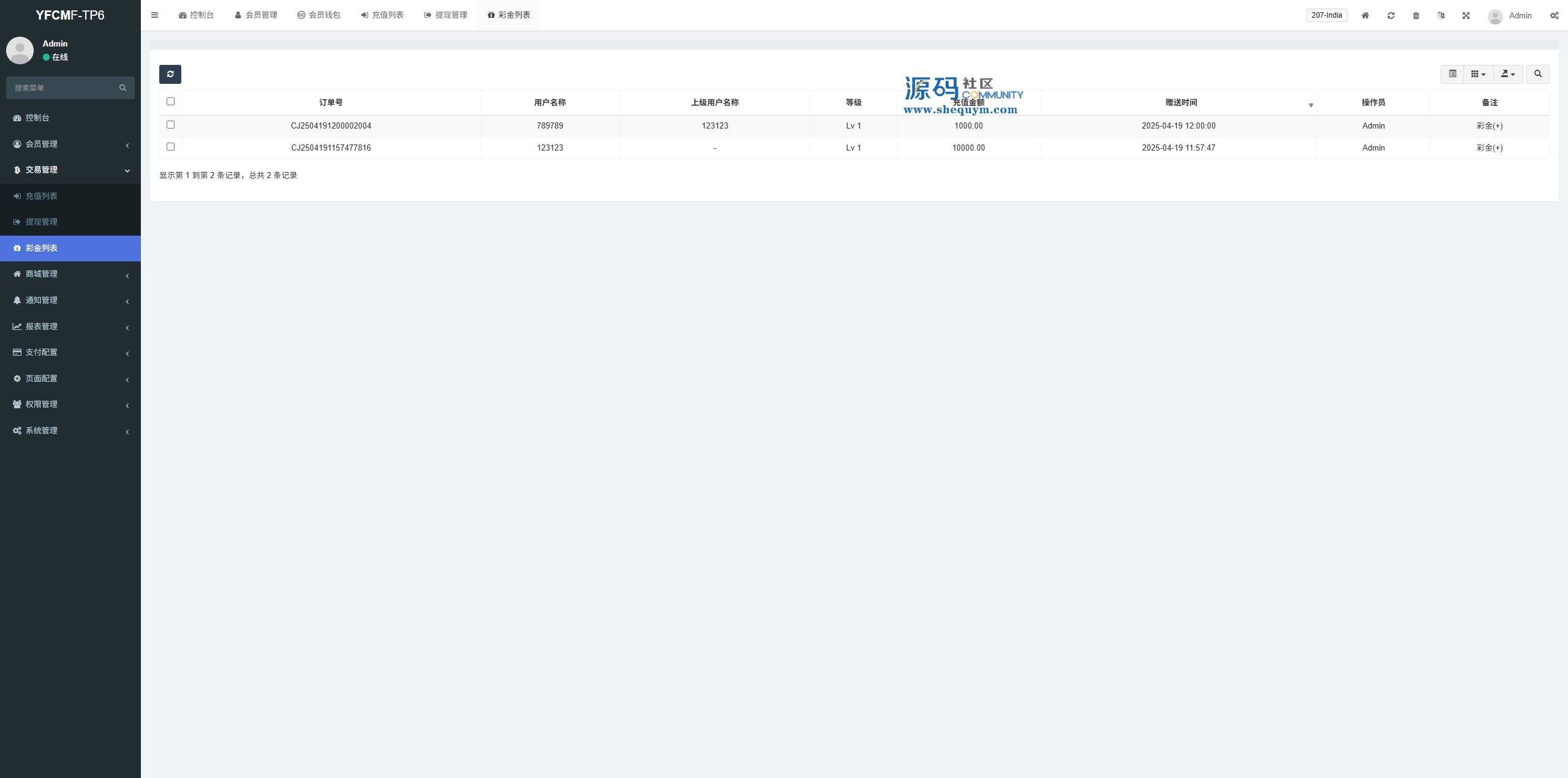Toggle card view list icon
This screenshot has height=778, width=1568.
[1452, 74]
